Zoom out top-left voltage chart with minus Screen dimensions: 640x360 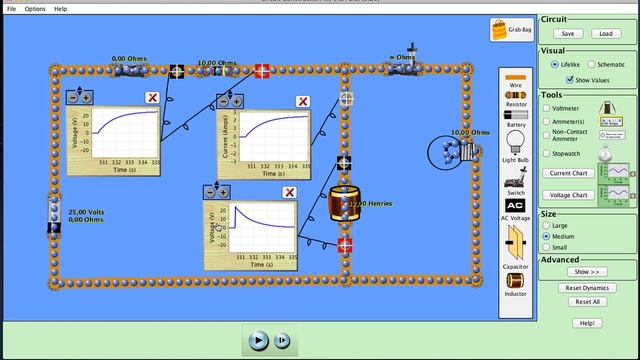point(73,98)
